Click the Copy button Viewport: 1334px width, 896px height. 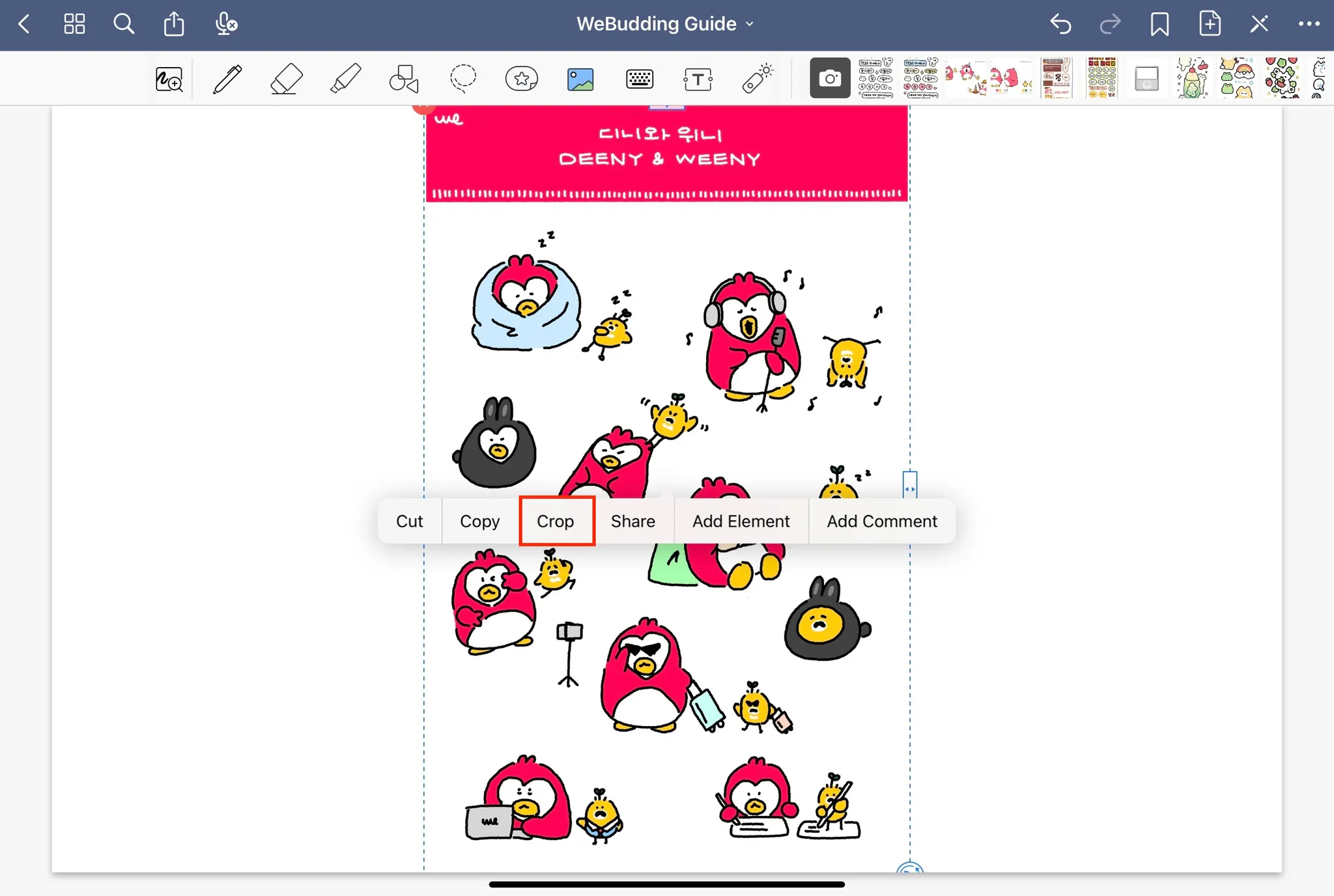[x=479, y=521]
